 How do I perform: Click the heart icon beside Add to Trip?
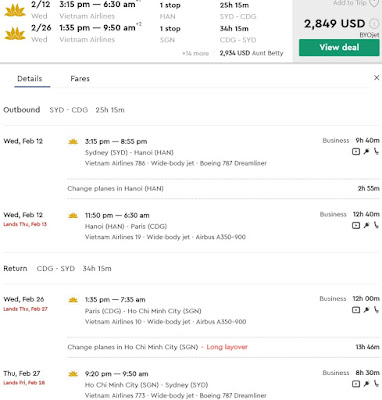coord(375,3)
